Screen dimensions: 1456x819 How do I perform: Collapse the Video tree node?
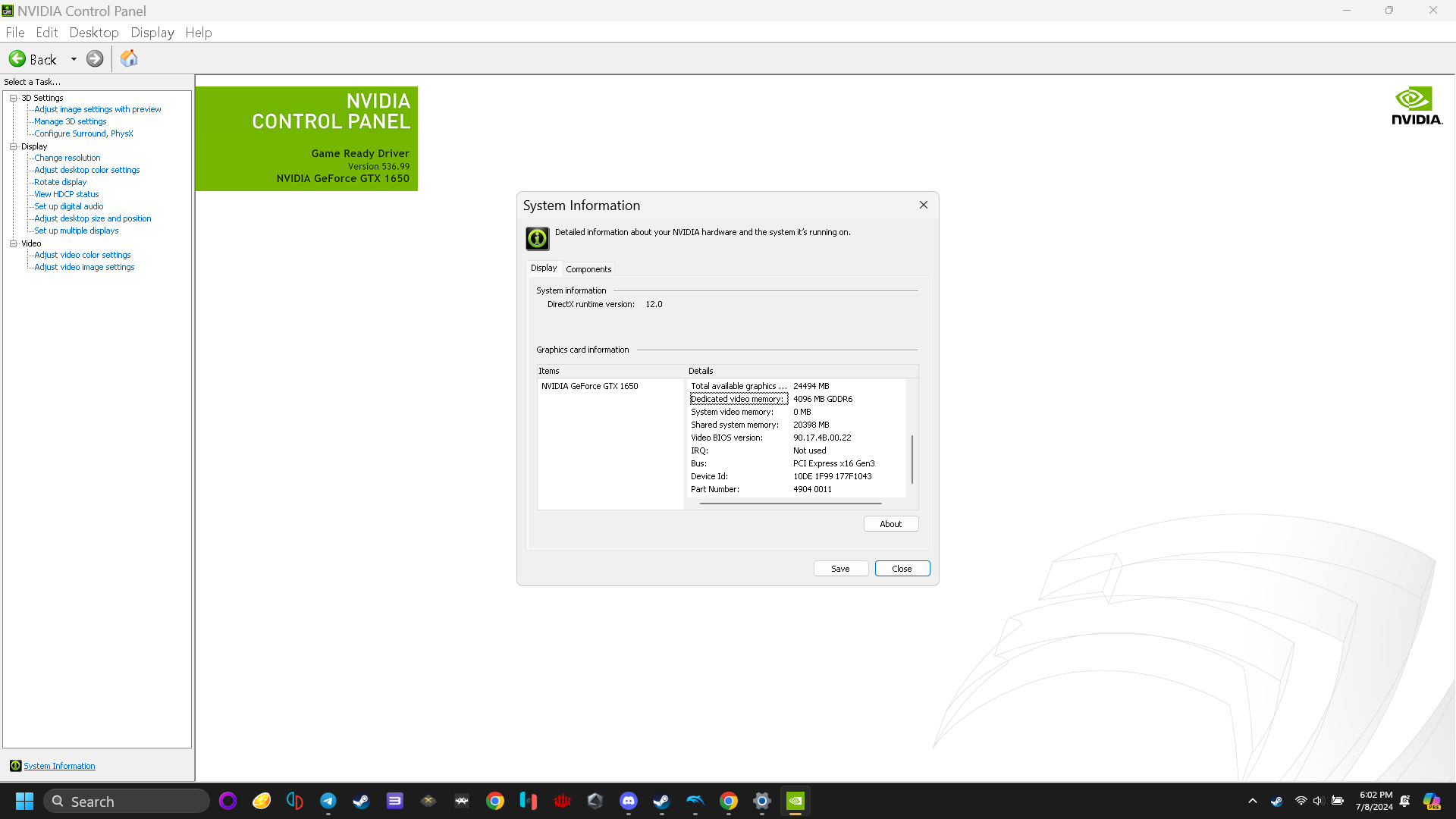(13, 243)
